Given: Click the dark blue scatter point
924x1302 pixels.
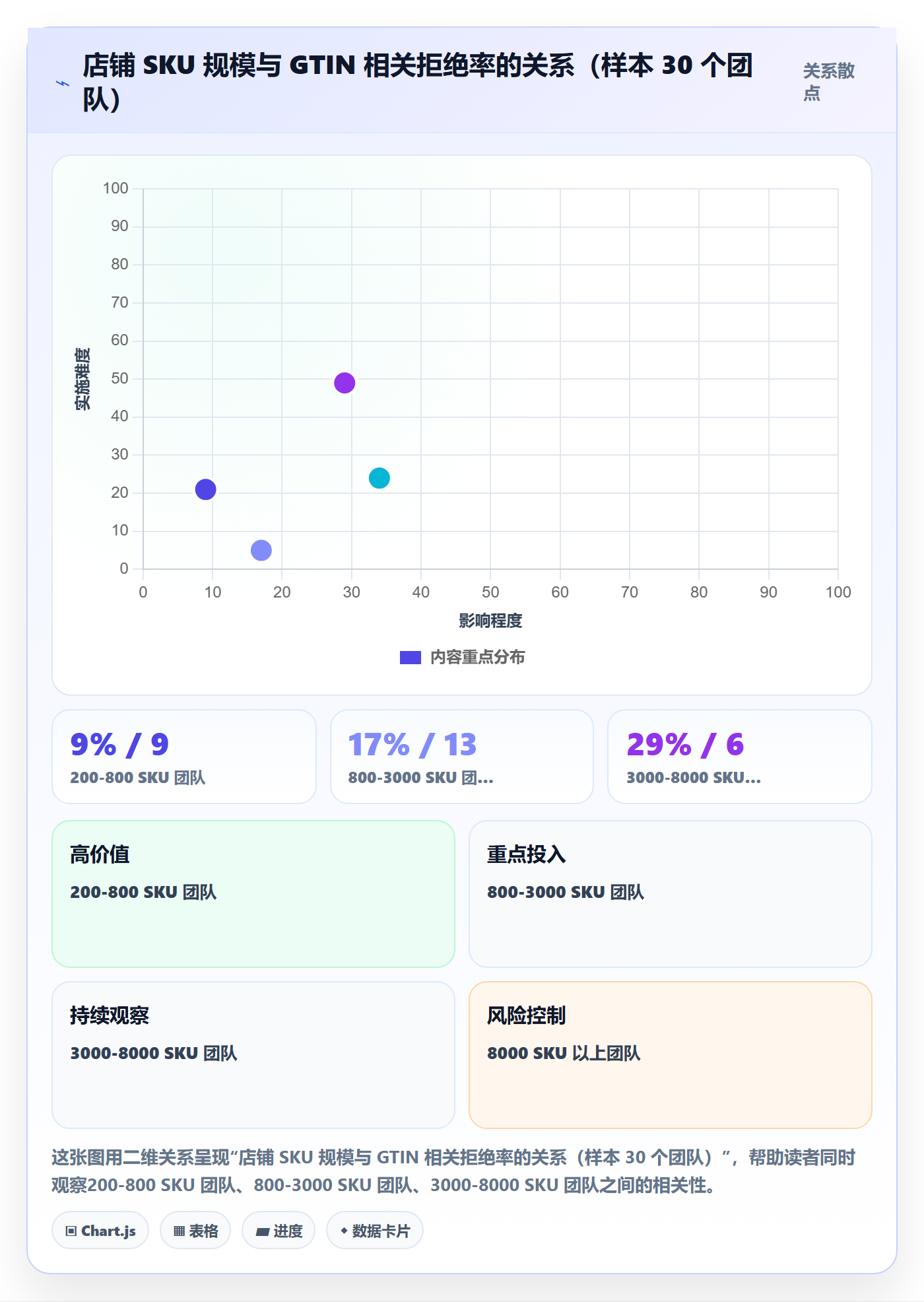Looking at the screenshot, I should click(206, 489).
